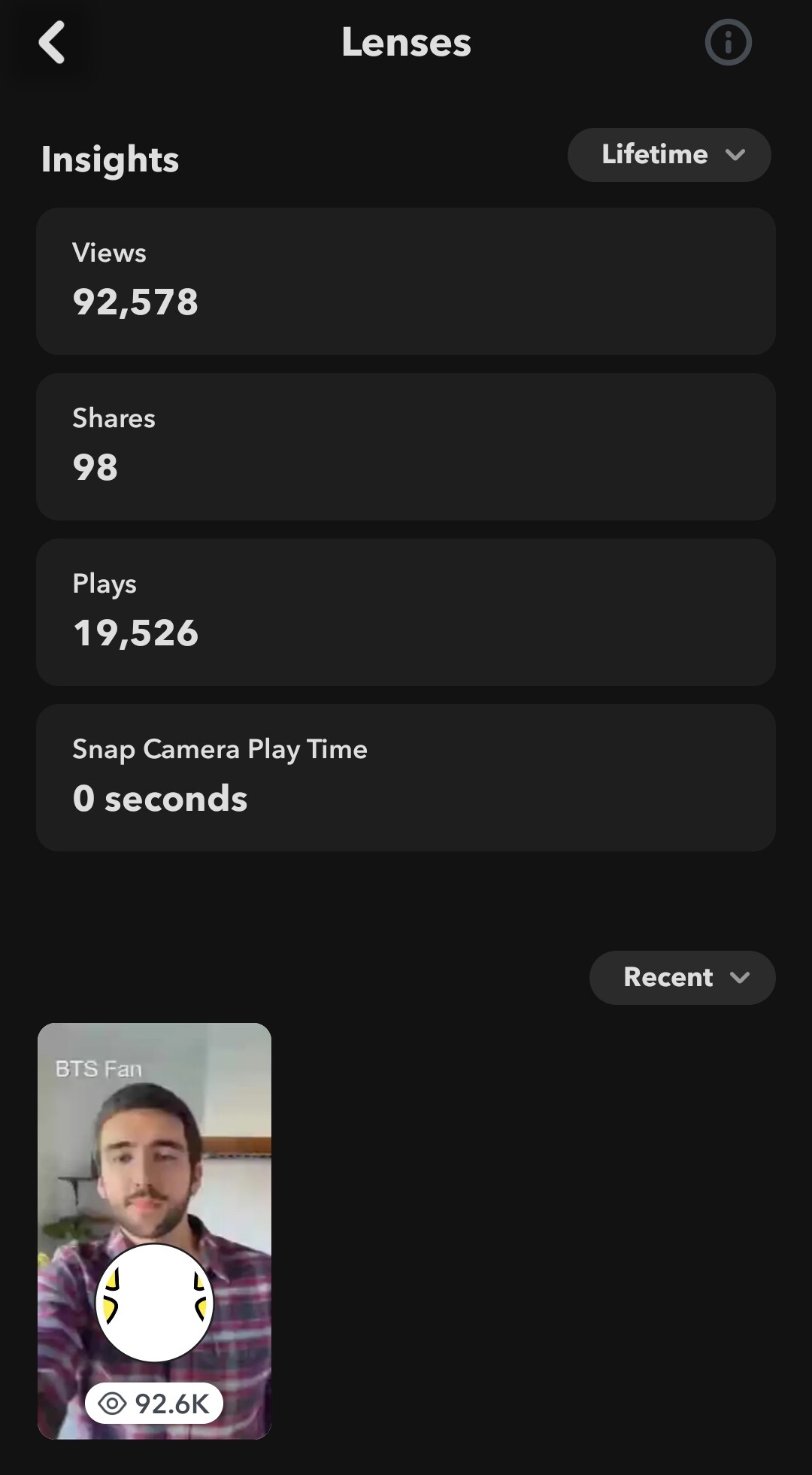Open the BTS Fan lens thumbnail

click(155, 1173)
